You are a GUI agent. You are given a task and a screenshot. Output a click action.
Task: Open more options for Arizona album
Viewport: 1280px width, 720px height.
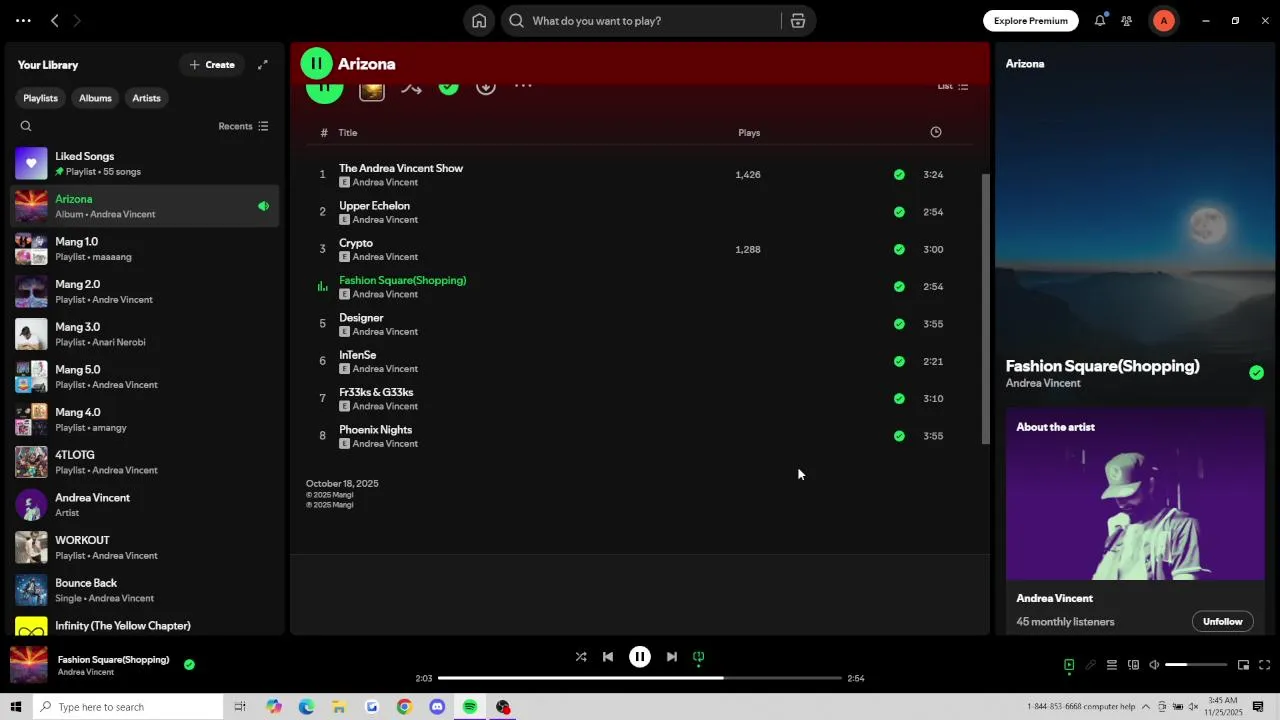523,87
